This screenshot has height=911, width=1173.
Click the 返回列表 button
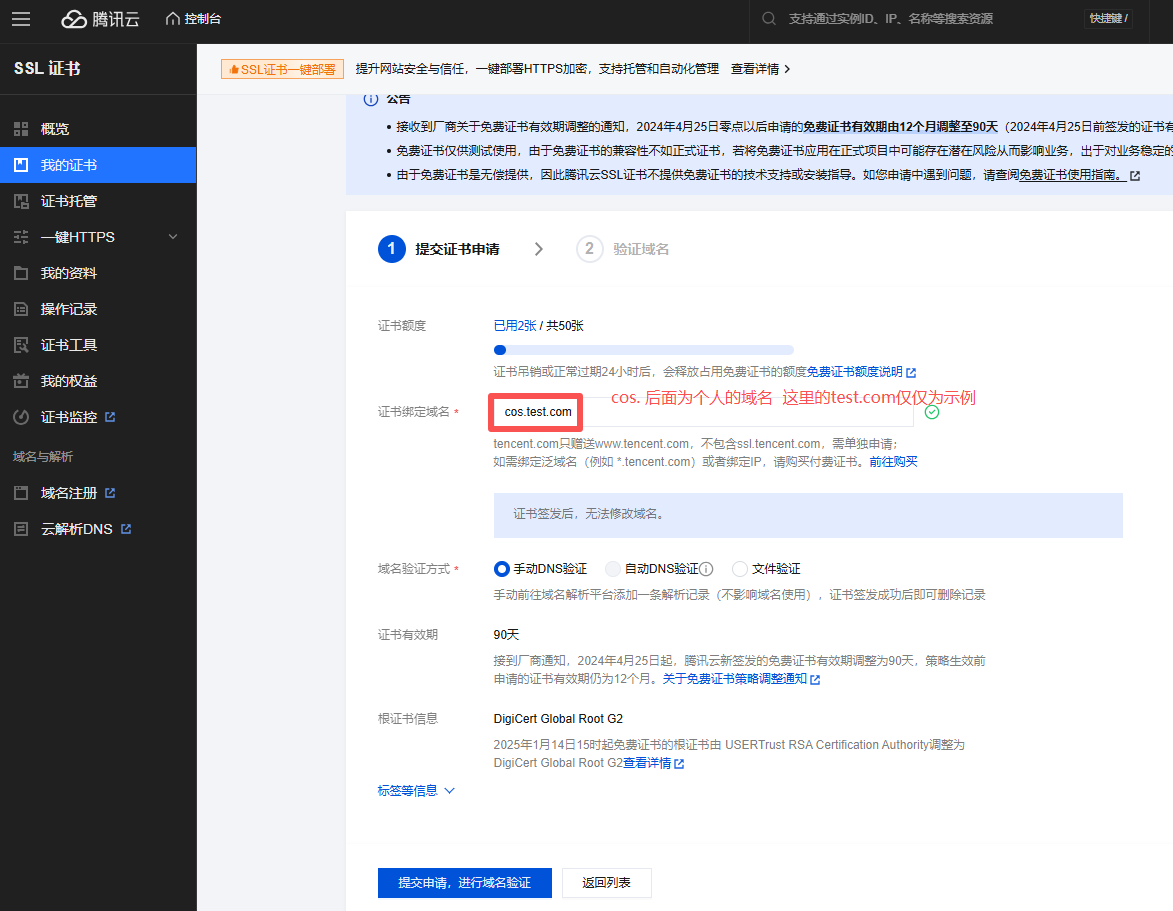tap(606, 883)
